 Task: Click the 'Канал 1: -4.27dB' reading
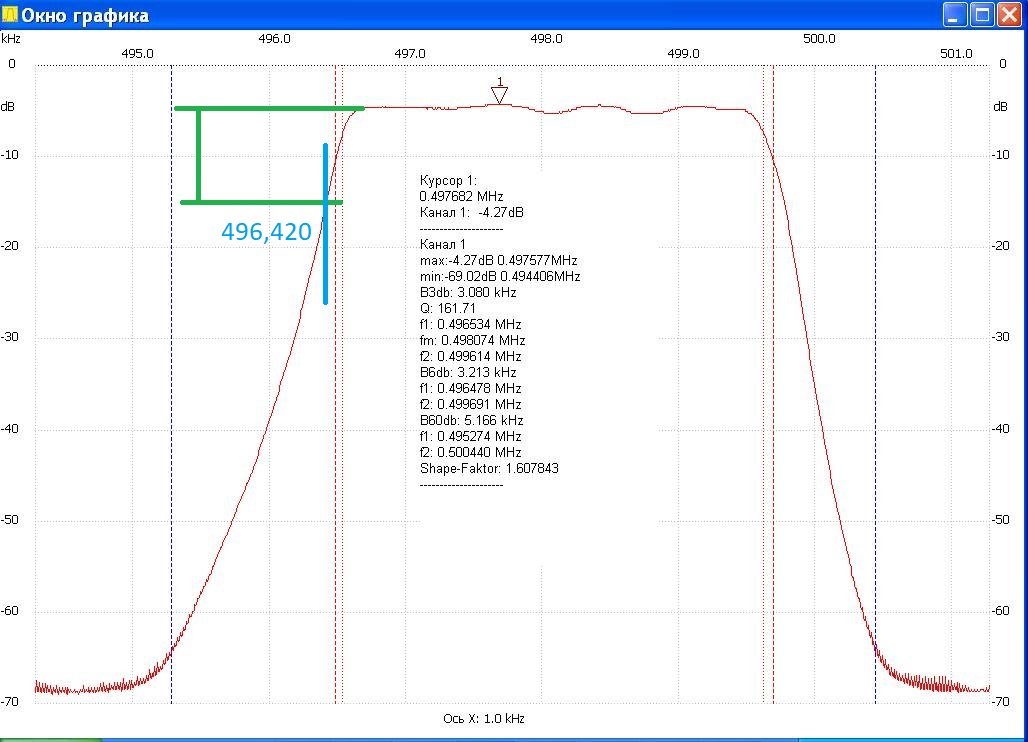point(471,212)
